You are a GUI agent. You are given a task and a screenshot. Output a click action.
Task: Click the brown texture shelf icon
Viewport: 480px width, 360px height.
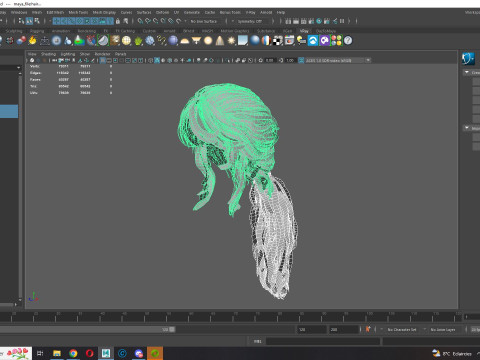coord(115,41)
